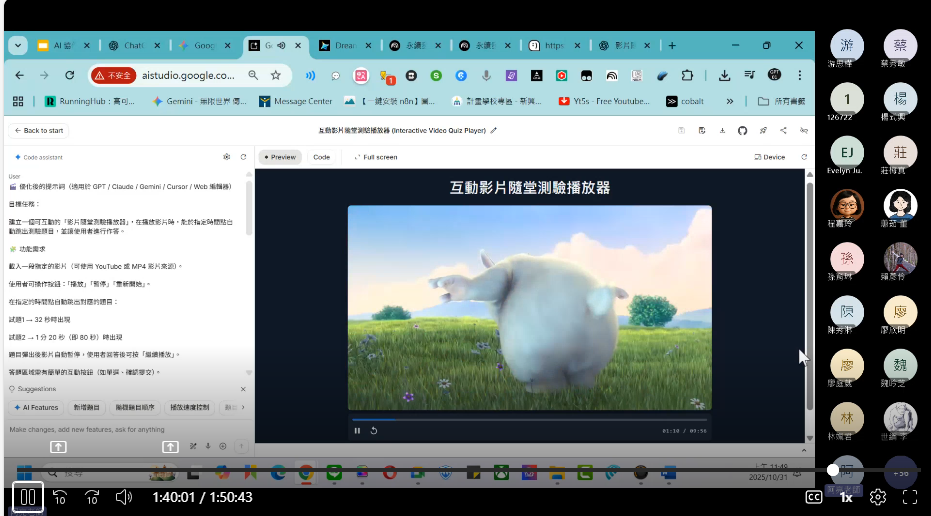The height and width of the screenshot is (516, 931).
Task: Open the 1x playback speed menu
Action: [846, 498]
